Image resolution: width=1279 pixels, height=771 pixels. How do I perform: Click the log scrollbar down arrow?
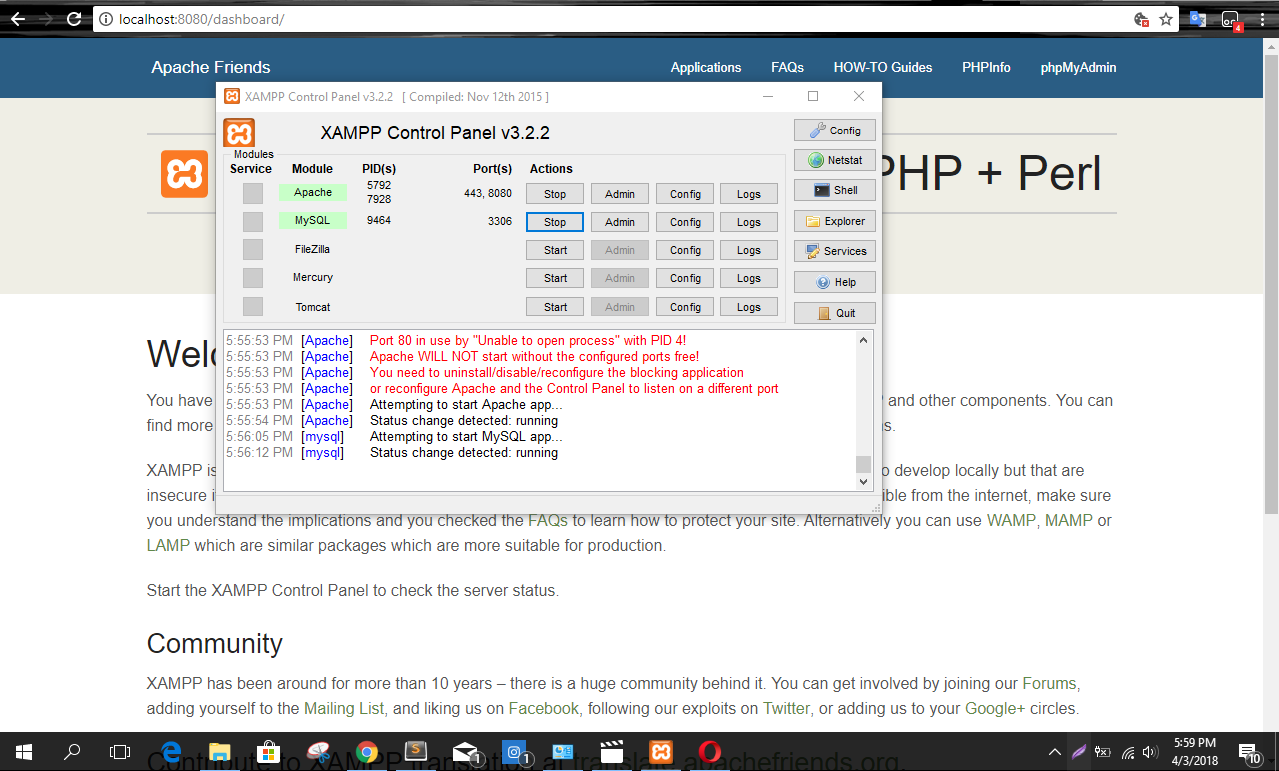coord(864,482)
